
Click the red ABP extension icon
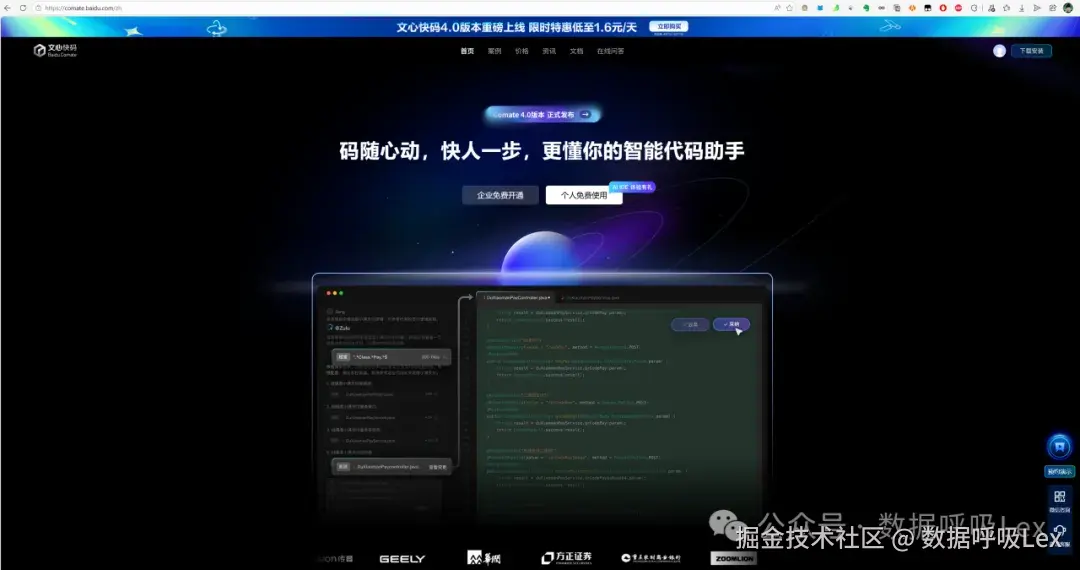(959, 8)
